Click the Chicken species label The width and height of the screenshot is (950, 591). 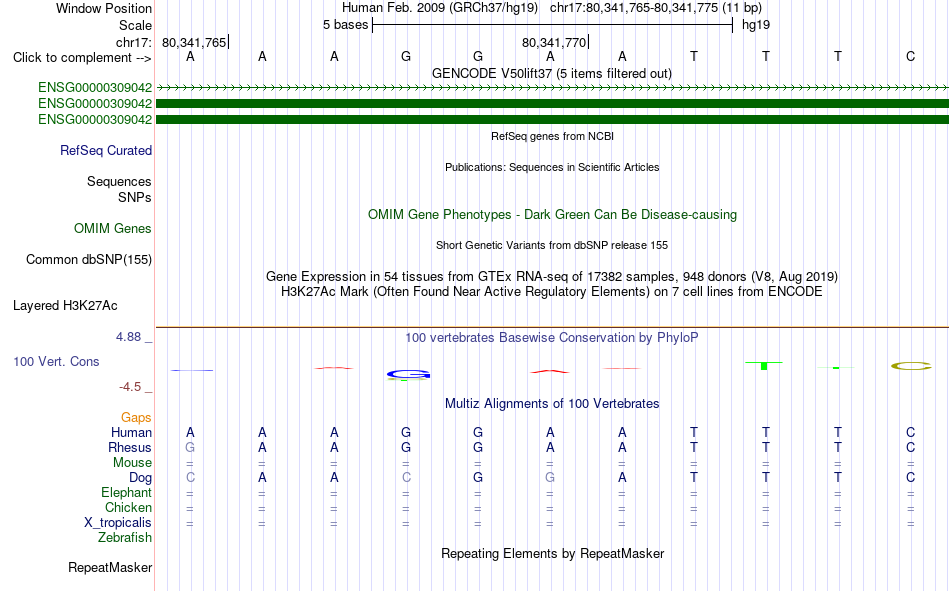(x=128, y=507)
